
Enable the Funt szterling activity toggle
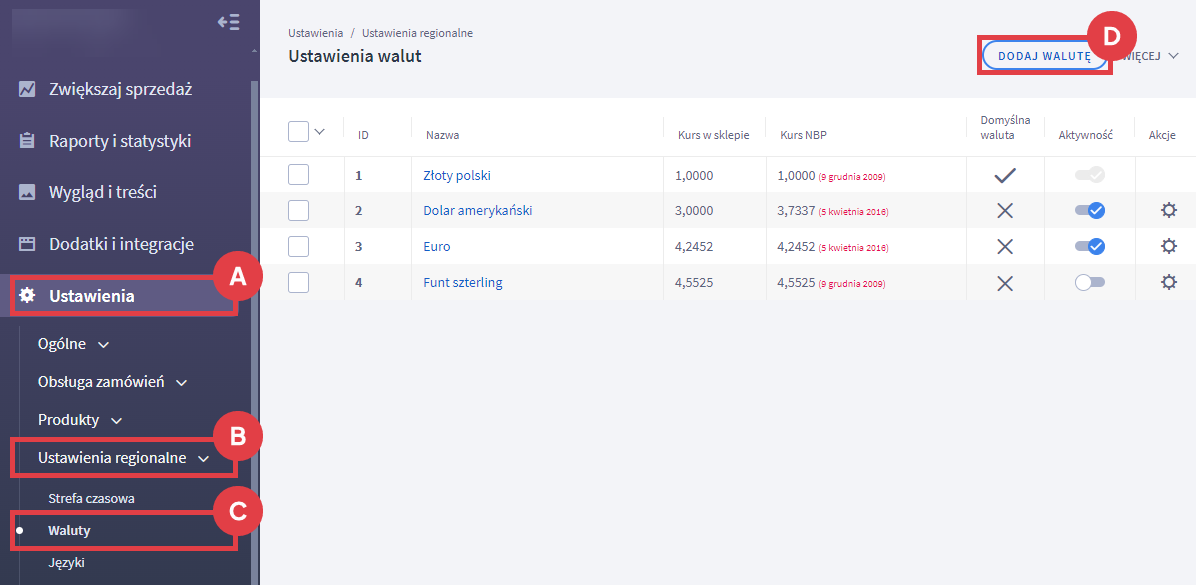click(x=1089, y=282)
